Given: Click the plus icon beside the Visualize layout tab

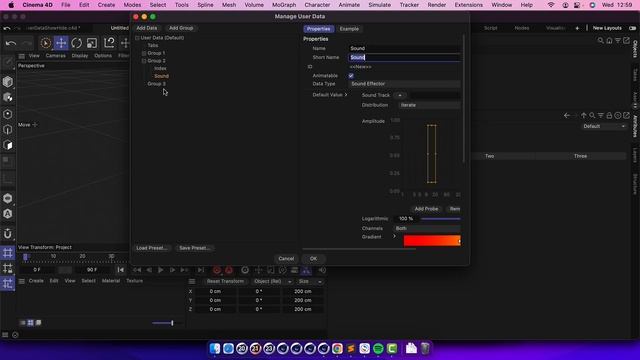Looking at the screenshot, I should tap(577, 28).
